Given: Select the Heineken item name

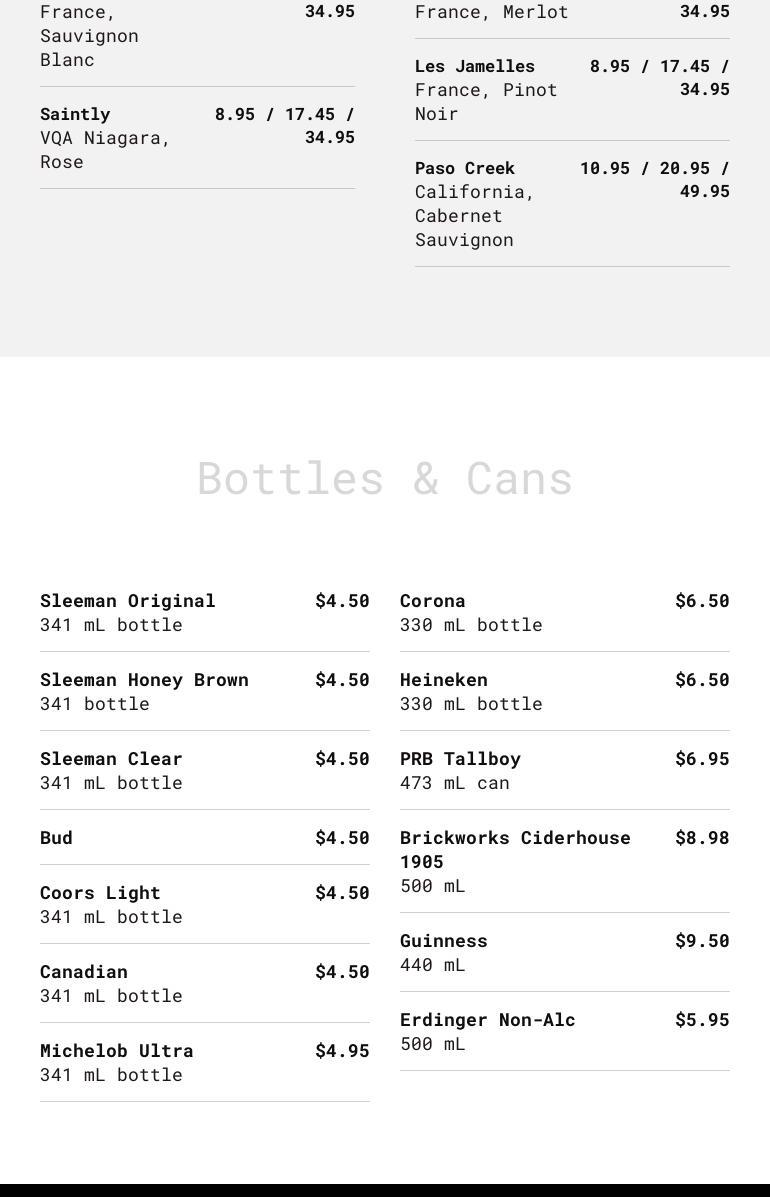Looking at the screenshot, I should 444,680.
